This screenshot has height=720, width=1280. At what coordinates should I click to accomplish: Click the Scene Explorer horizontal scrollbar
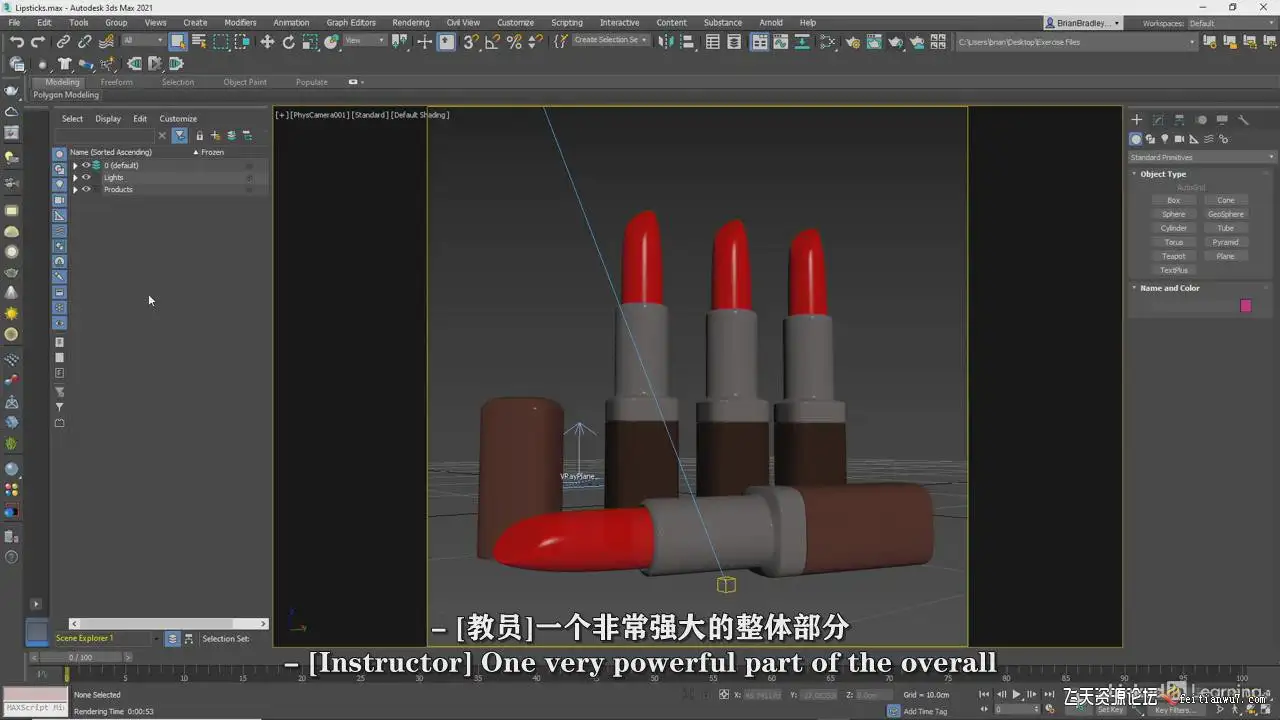pyautogui.click(x=168, y=624)
